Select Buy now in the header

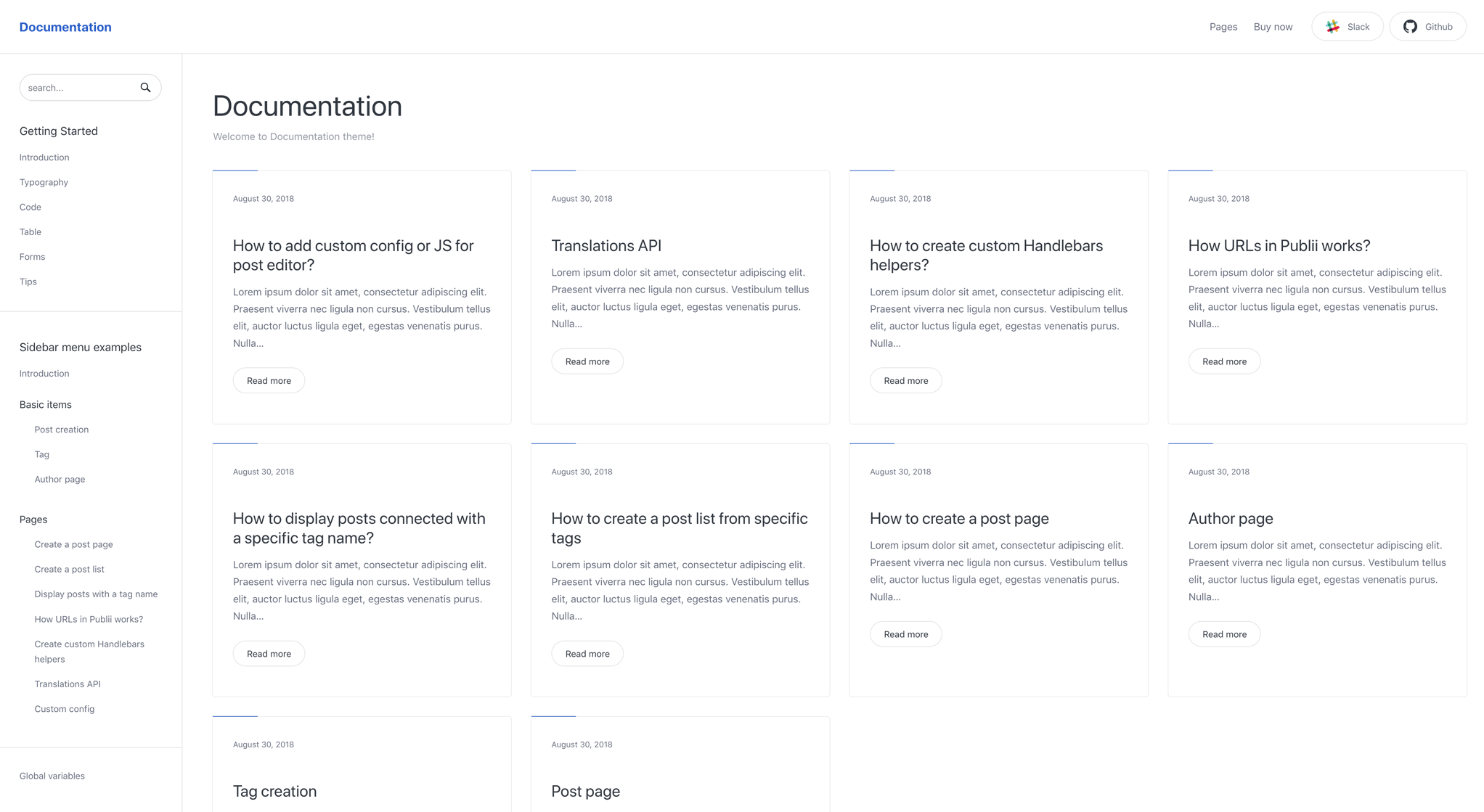pos(1273,26)
